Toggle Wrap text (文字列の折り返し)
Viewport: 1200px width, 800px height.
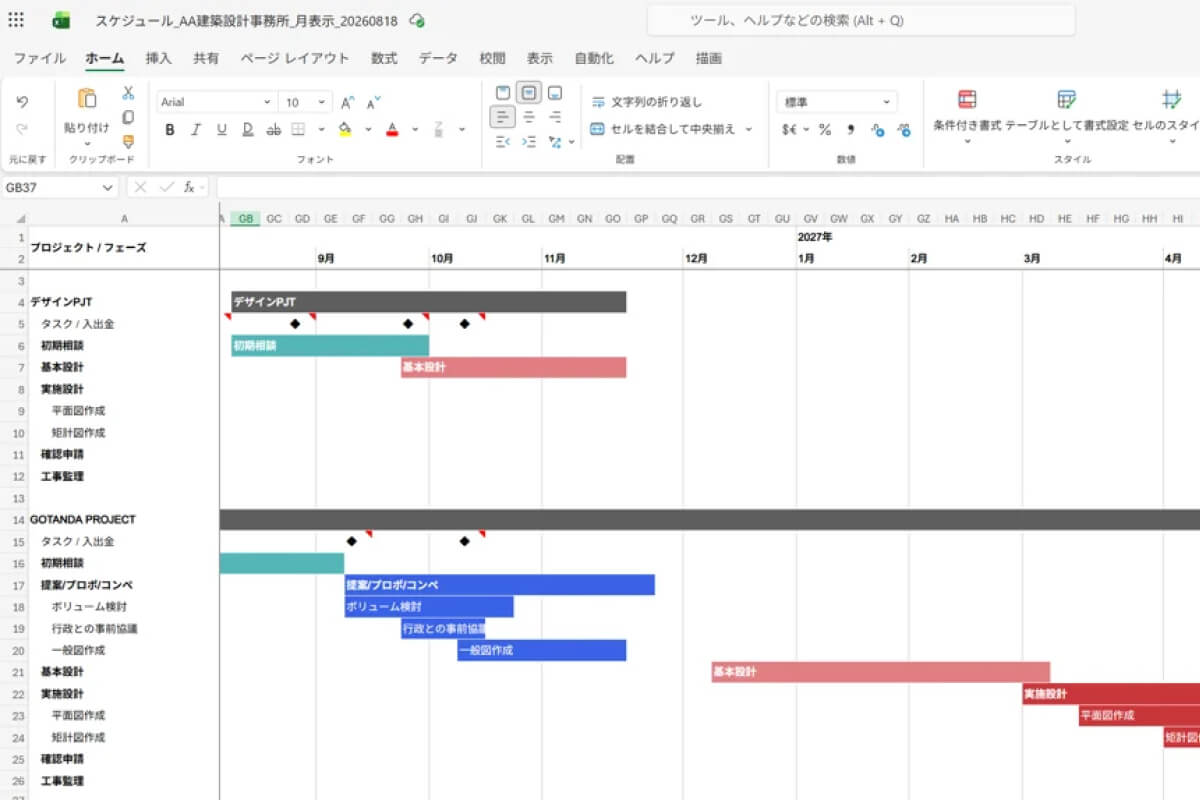point(647,102)
